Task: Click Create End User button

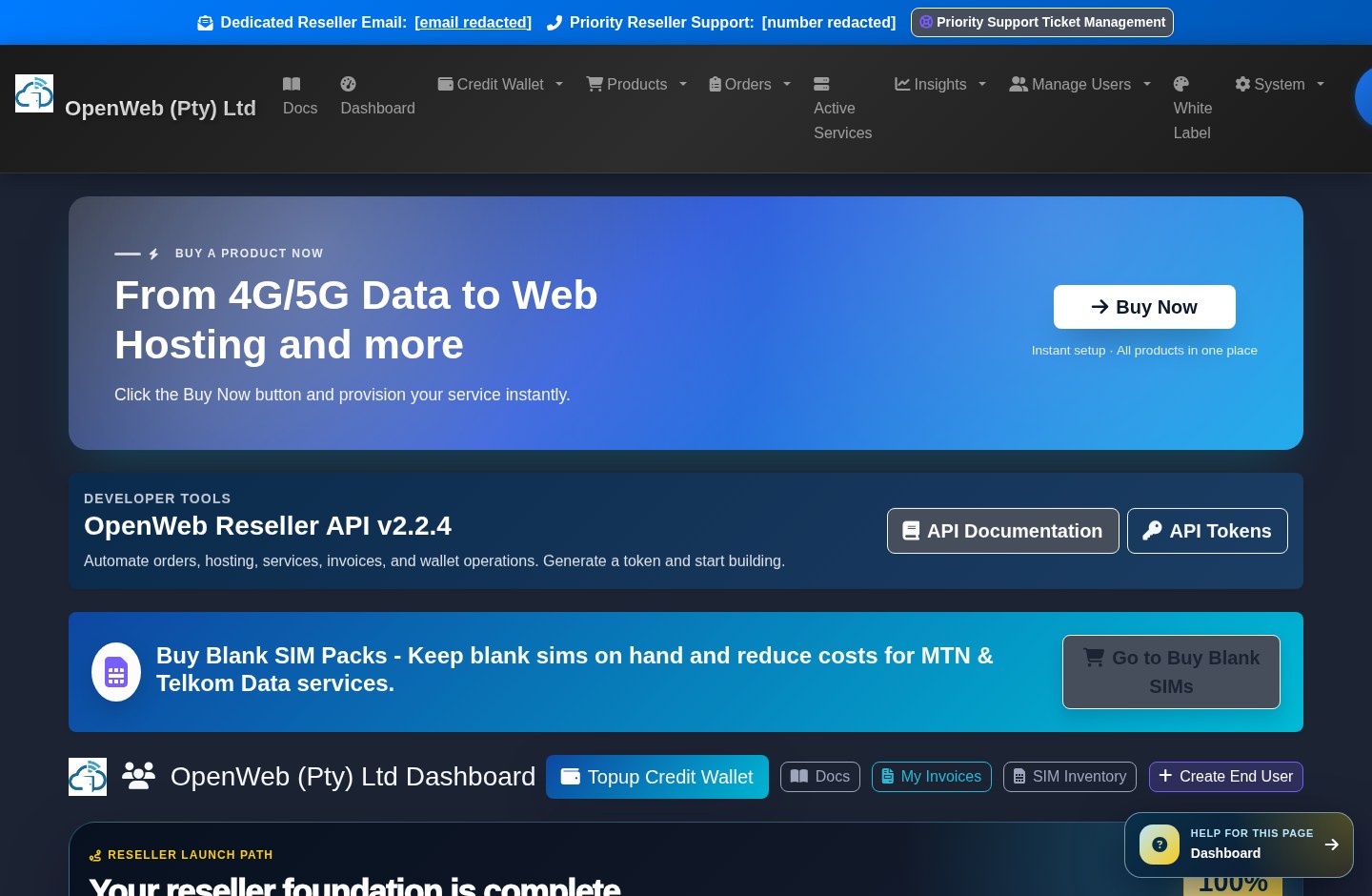Action: [1226, 777]
